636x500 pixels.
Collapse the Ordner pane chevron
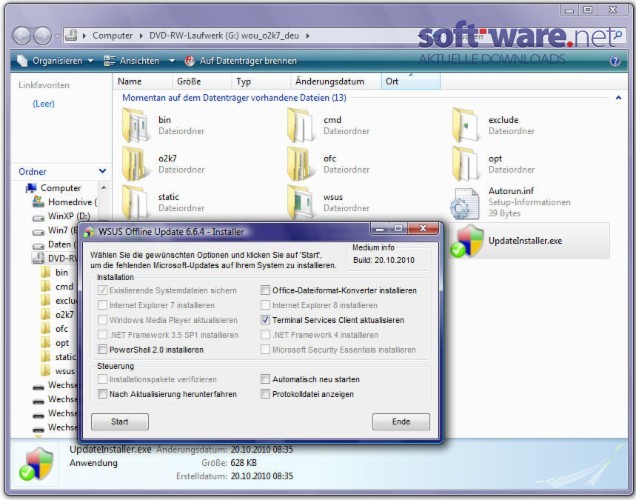pyautogui.click(x=103, y=172)
